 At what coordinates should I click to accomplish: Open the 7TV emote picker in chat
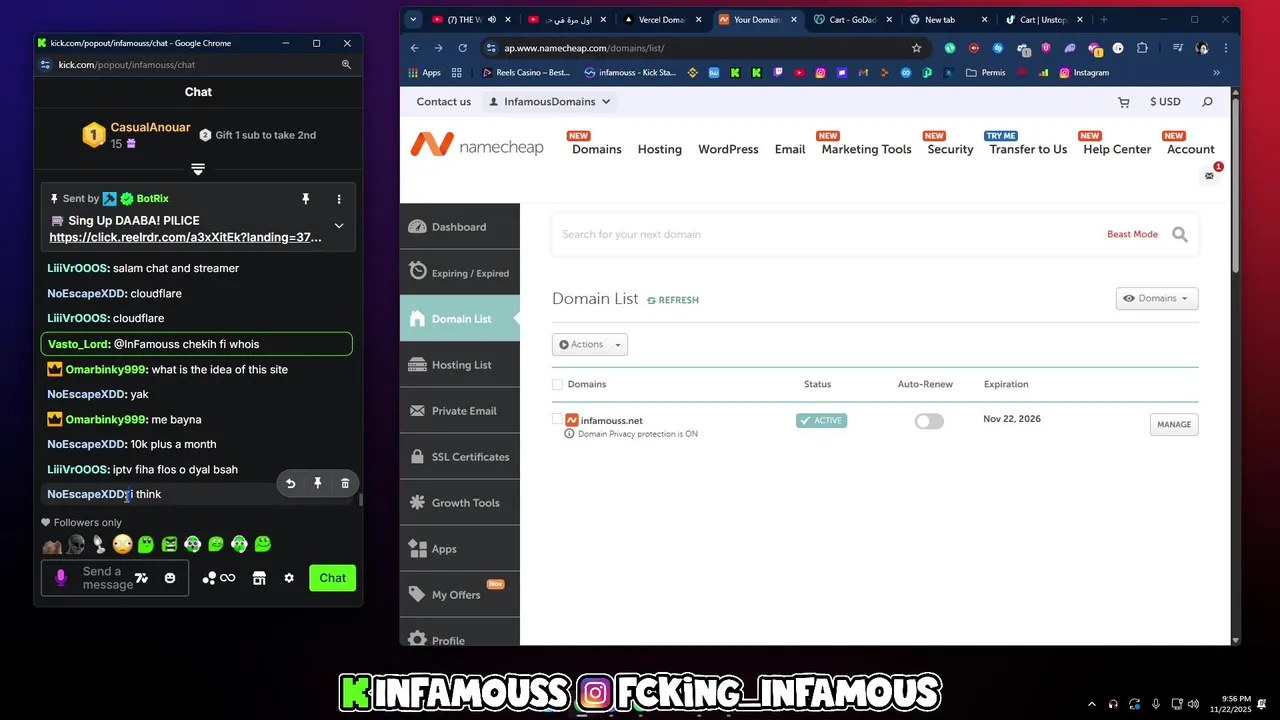141,578
